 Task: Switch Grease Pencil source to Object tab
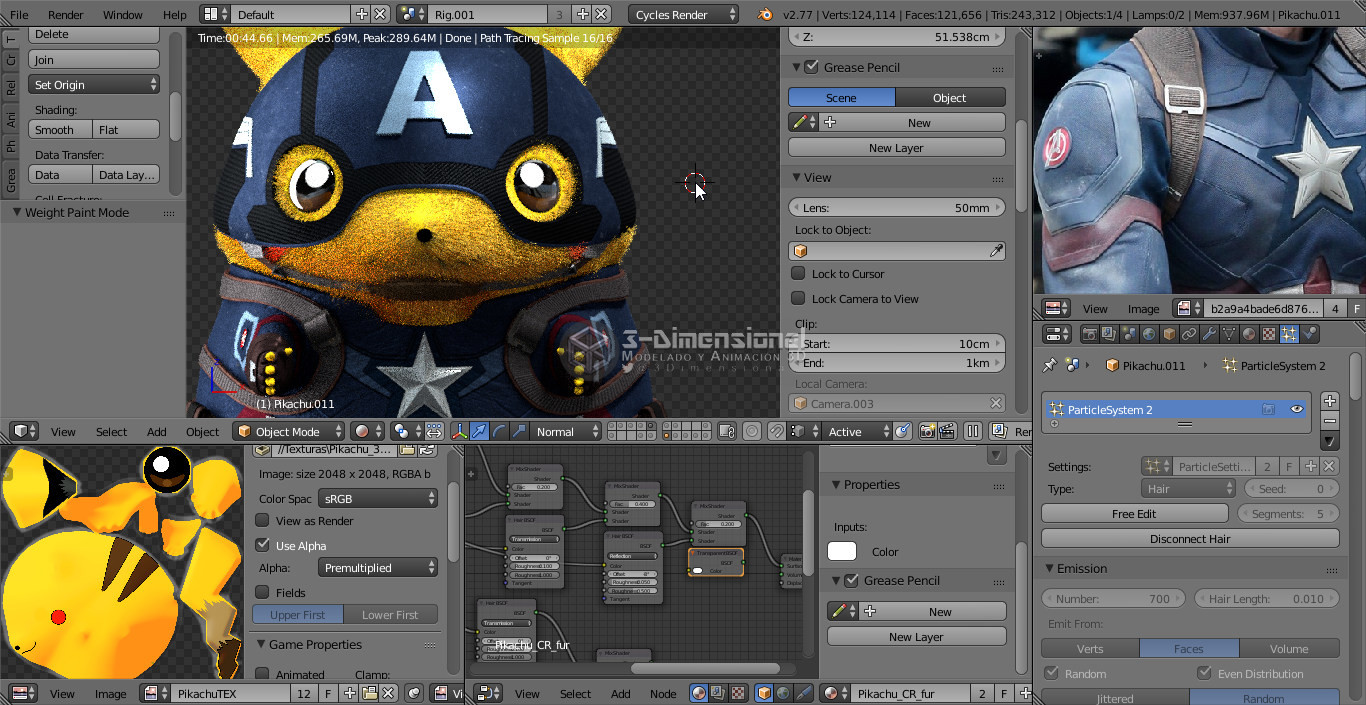tap(949, 97)
